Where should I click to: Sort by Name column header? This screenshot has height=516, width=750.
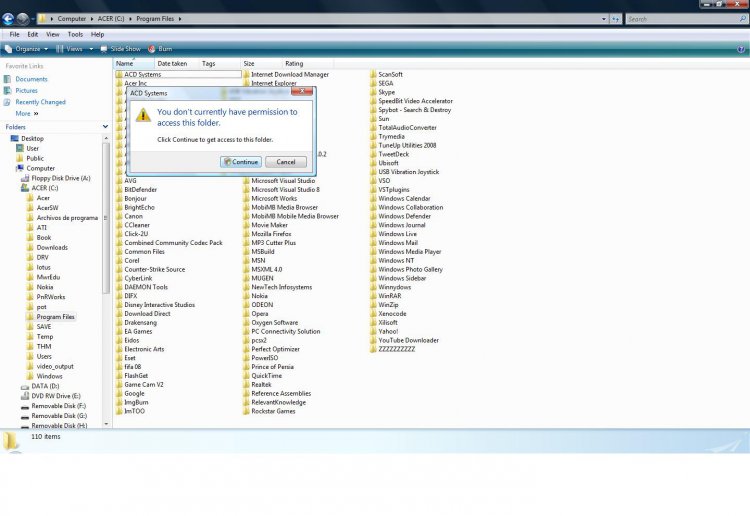click(134, 63)
